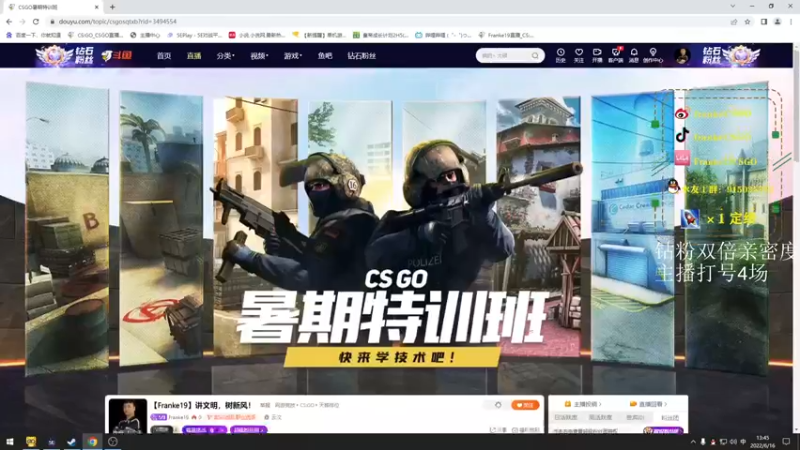Open the 消息 bell notifications icon

point(634,55)
